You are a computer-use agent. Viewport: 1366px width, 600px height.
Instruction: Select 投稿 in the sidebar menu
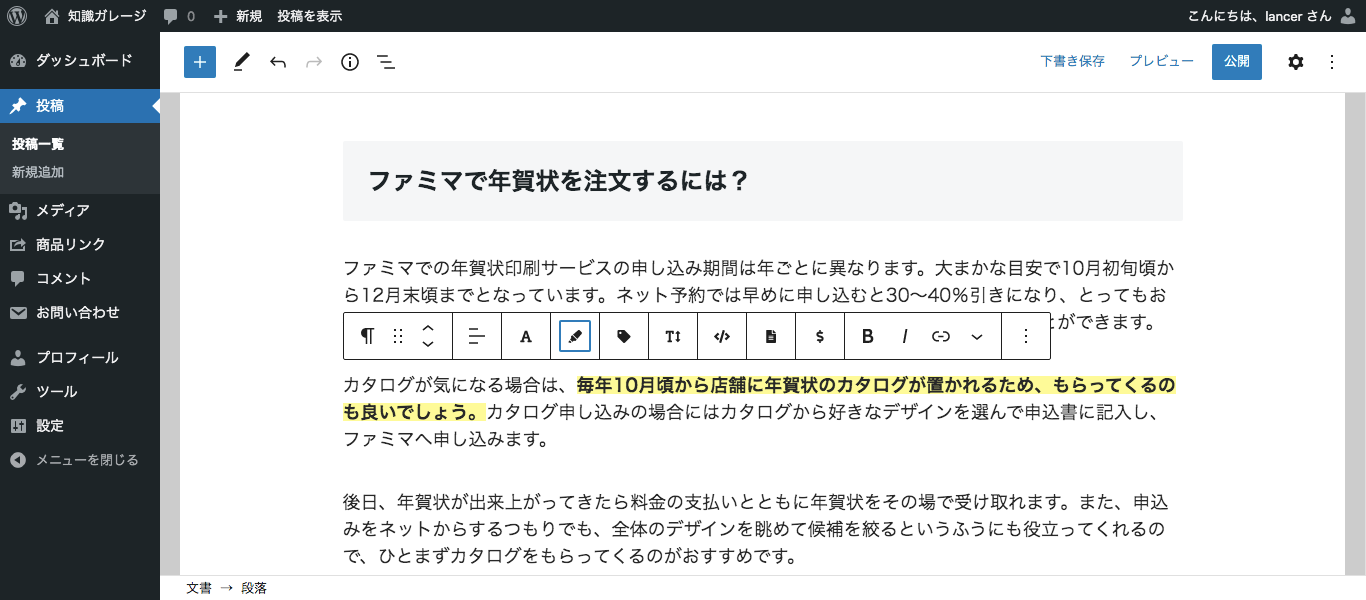[x=80, y=106]
